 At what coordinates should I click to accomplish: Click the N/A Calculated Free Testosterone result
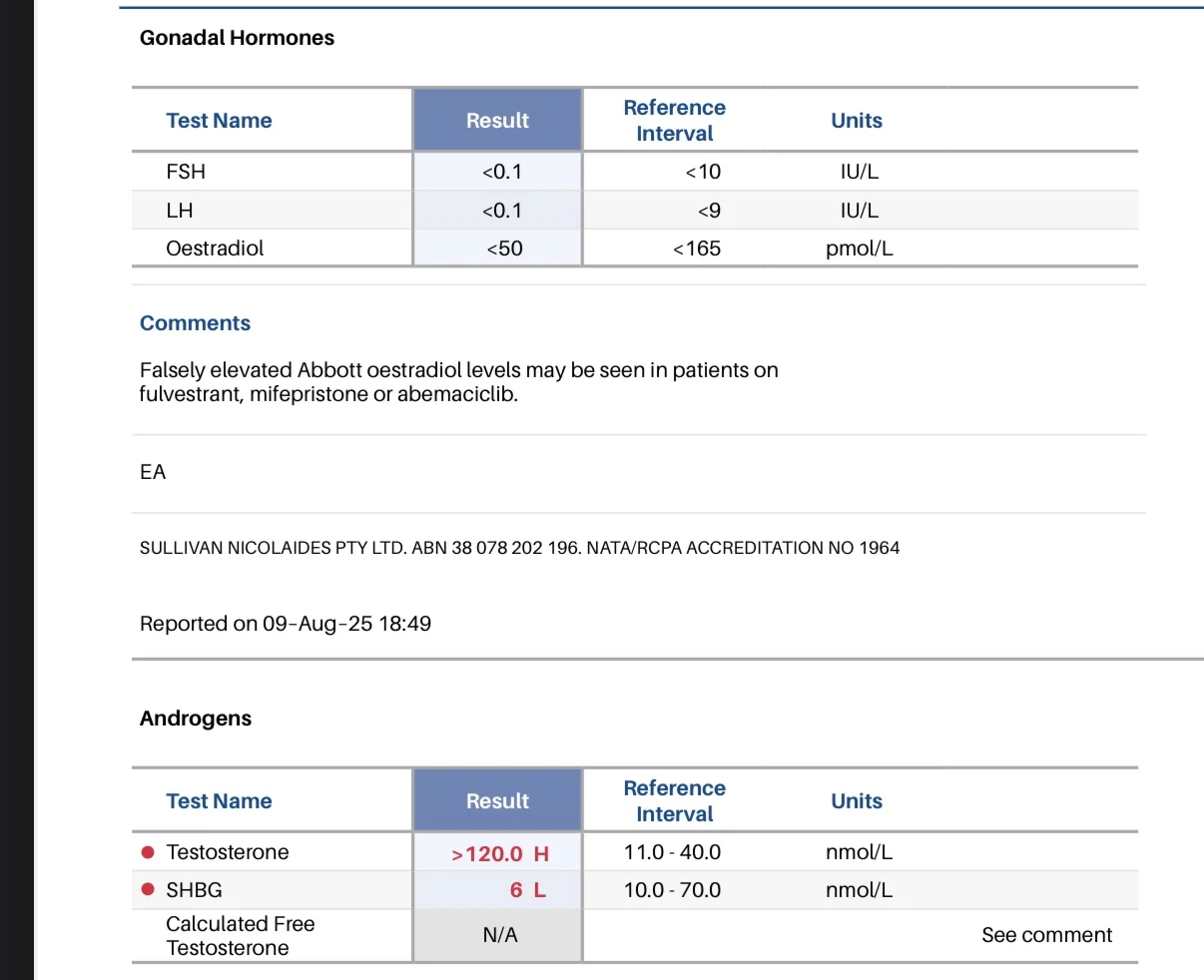click(x=499, y=935)
